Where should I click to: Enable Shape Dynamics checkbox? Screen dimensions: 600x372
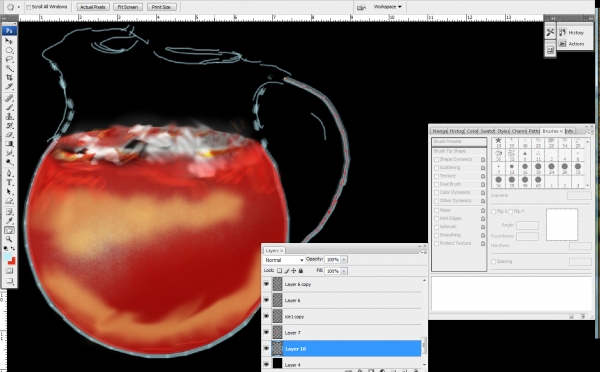tap(436, 159)
